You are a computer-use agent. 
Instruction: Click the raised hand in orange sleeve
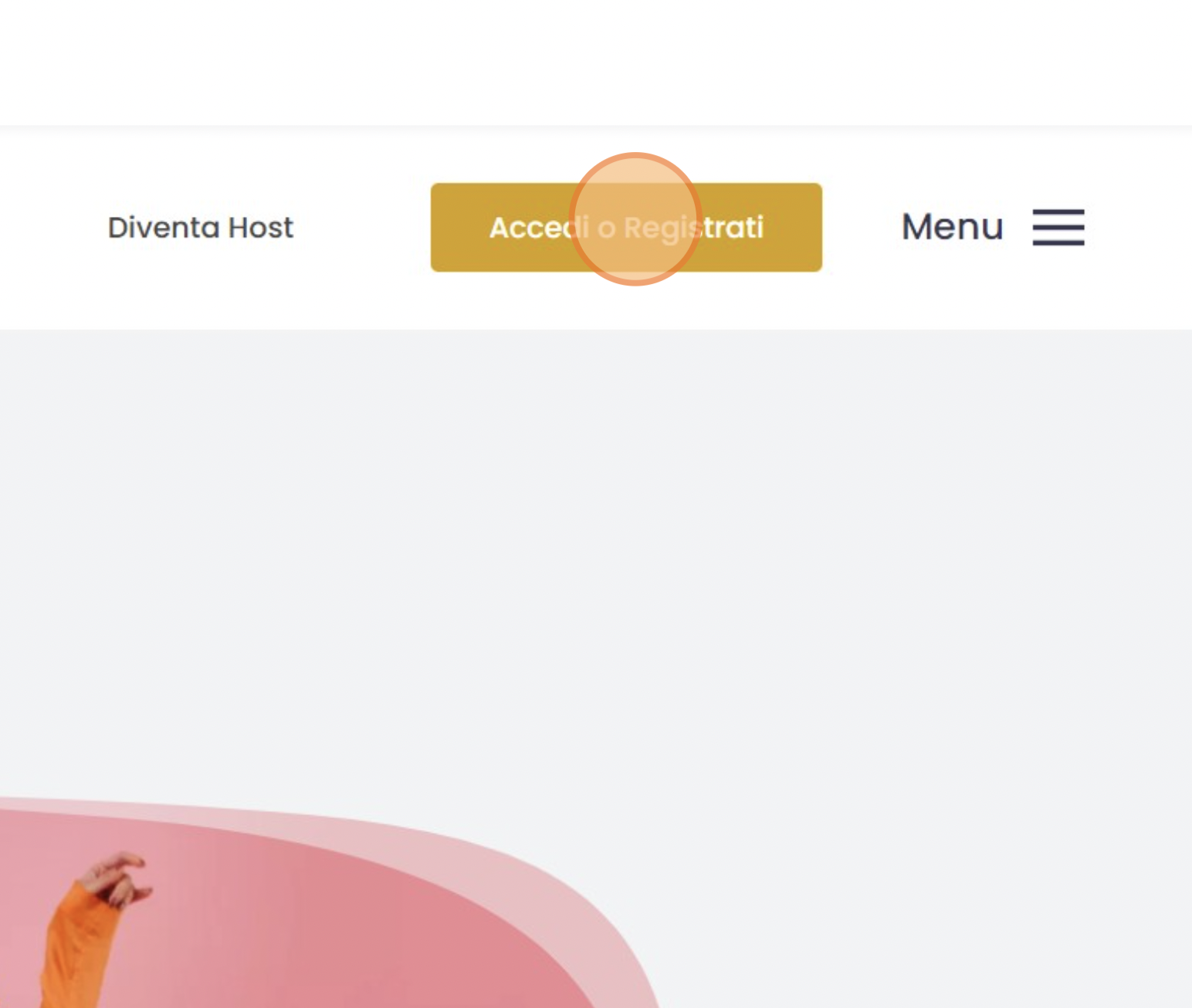pyautogui.click(x=116, y=878)
